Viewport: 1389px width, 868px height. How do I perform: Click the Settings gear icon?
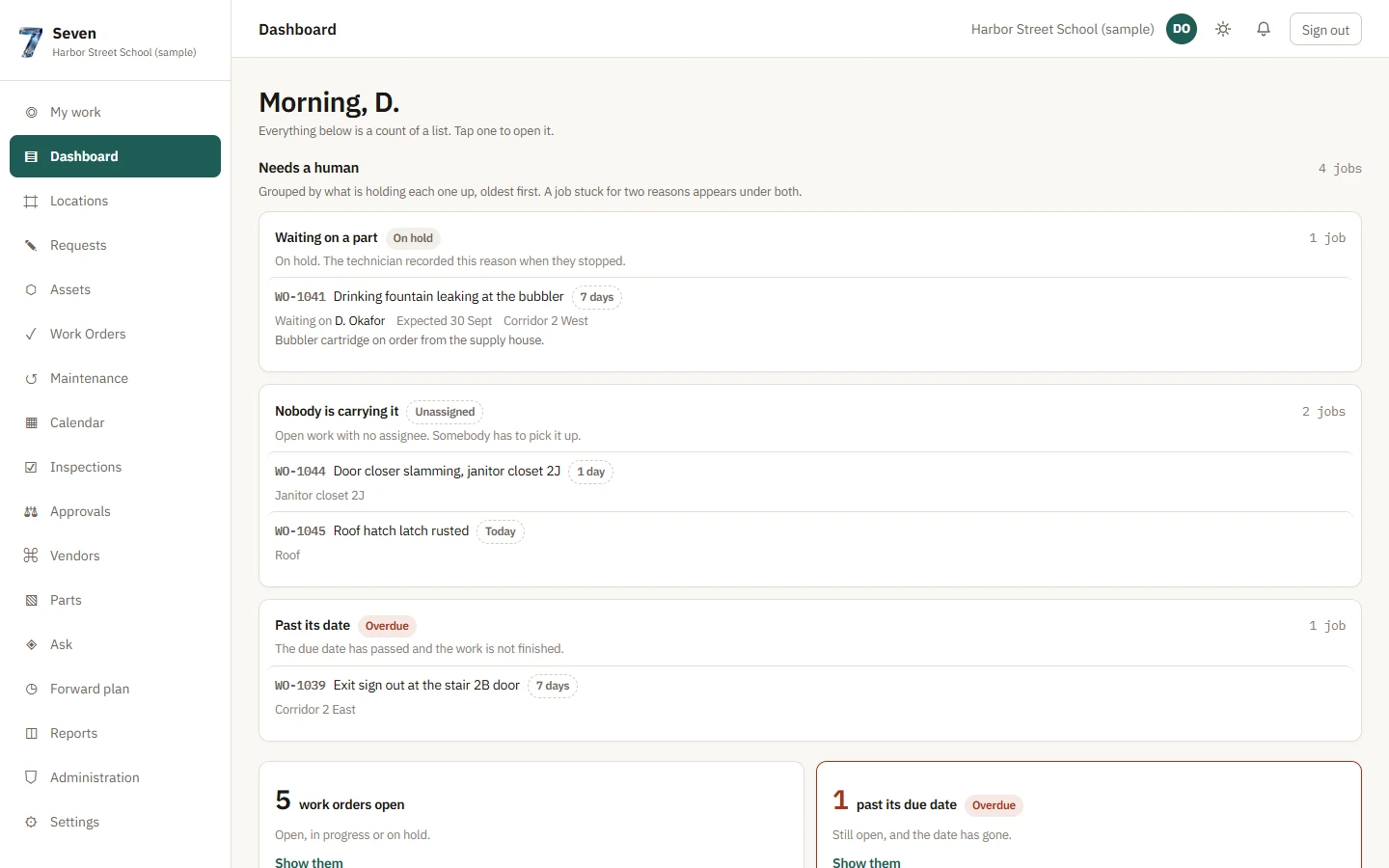pyautogui.click(x=31, y=822)
